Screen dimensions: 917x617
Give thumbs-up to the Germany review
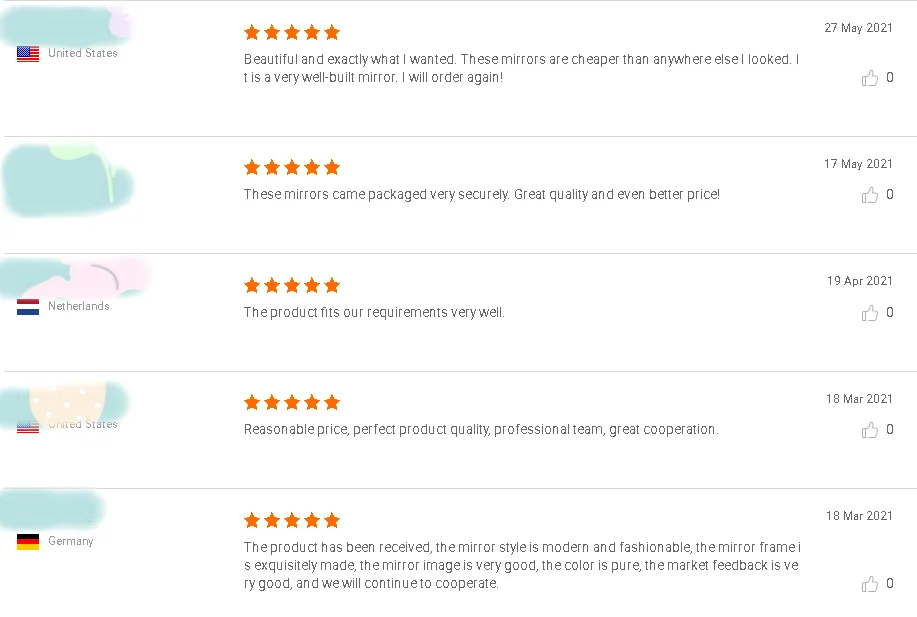click(x=870, y=584)
